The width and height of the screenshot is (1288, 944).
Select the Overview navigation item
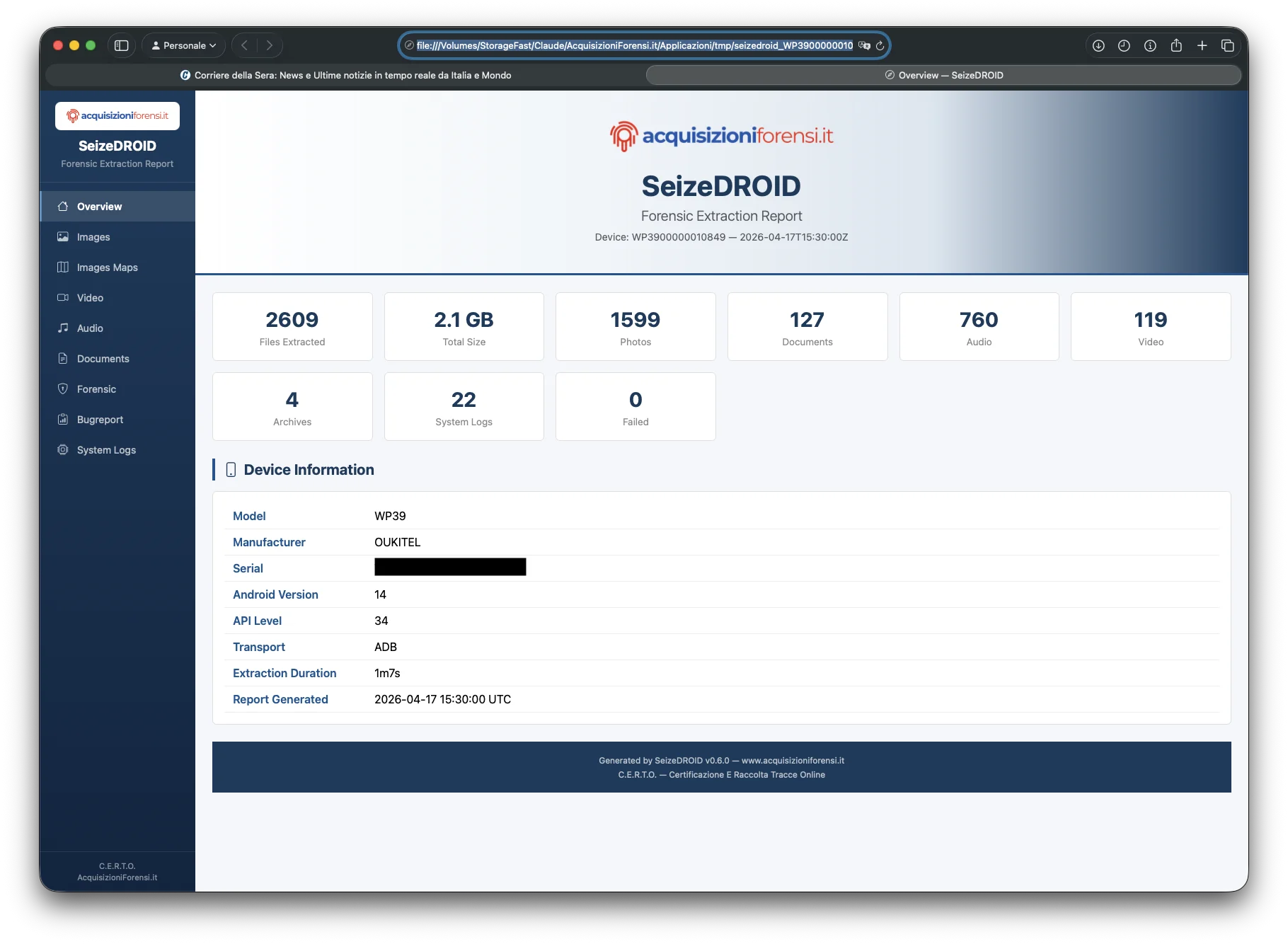pos(98,206)
